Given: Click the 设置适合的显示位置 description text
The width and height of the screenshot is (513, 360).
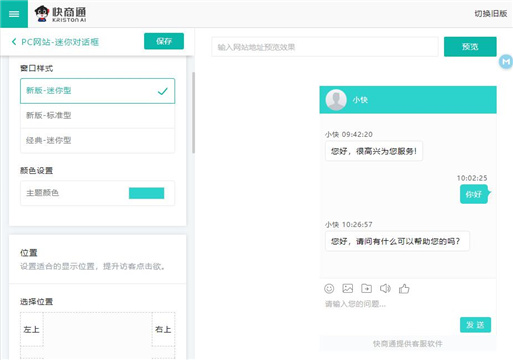Looking at the screenshot, I should click(93, 266).
